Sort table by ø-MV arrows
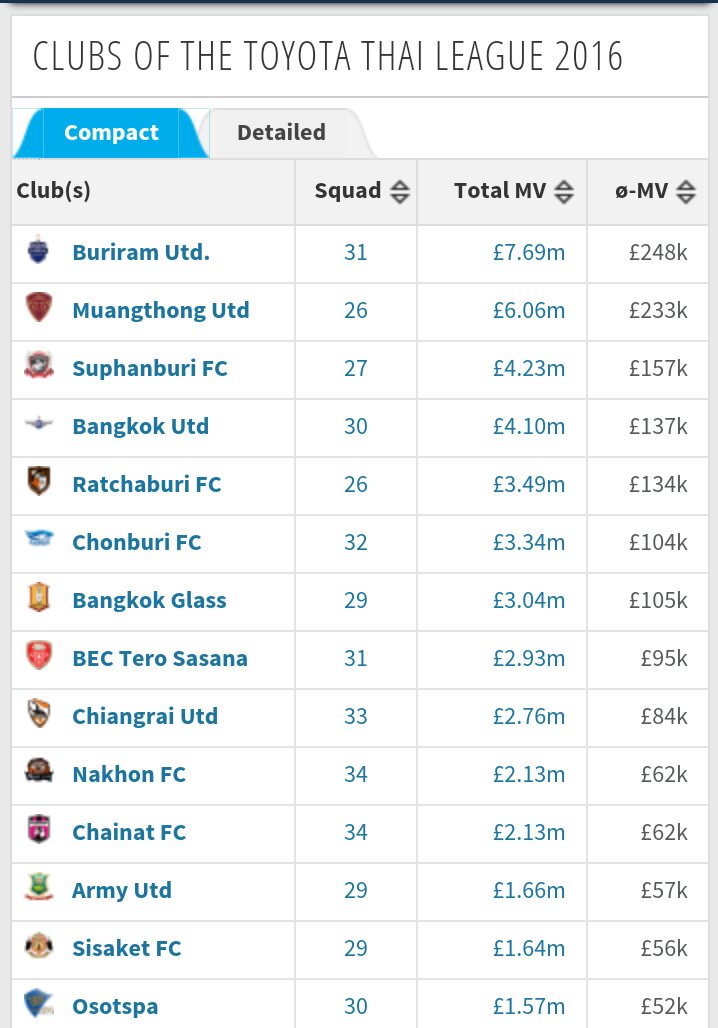Screen dimensions: 718x1028 pyautogui.click(x=686, y=192)
